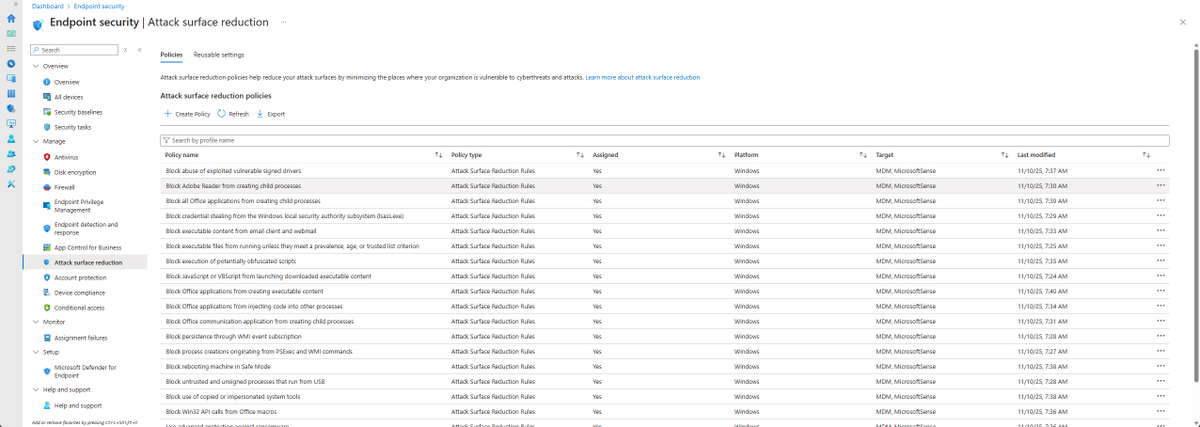Open Security baselines in sidebar

click(78, 112)
